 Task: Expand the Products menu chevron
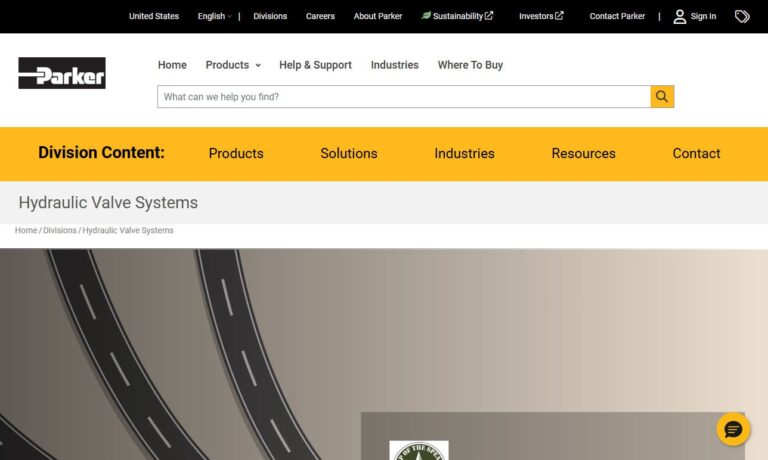pos(258,65)
